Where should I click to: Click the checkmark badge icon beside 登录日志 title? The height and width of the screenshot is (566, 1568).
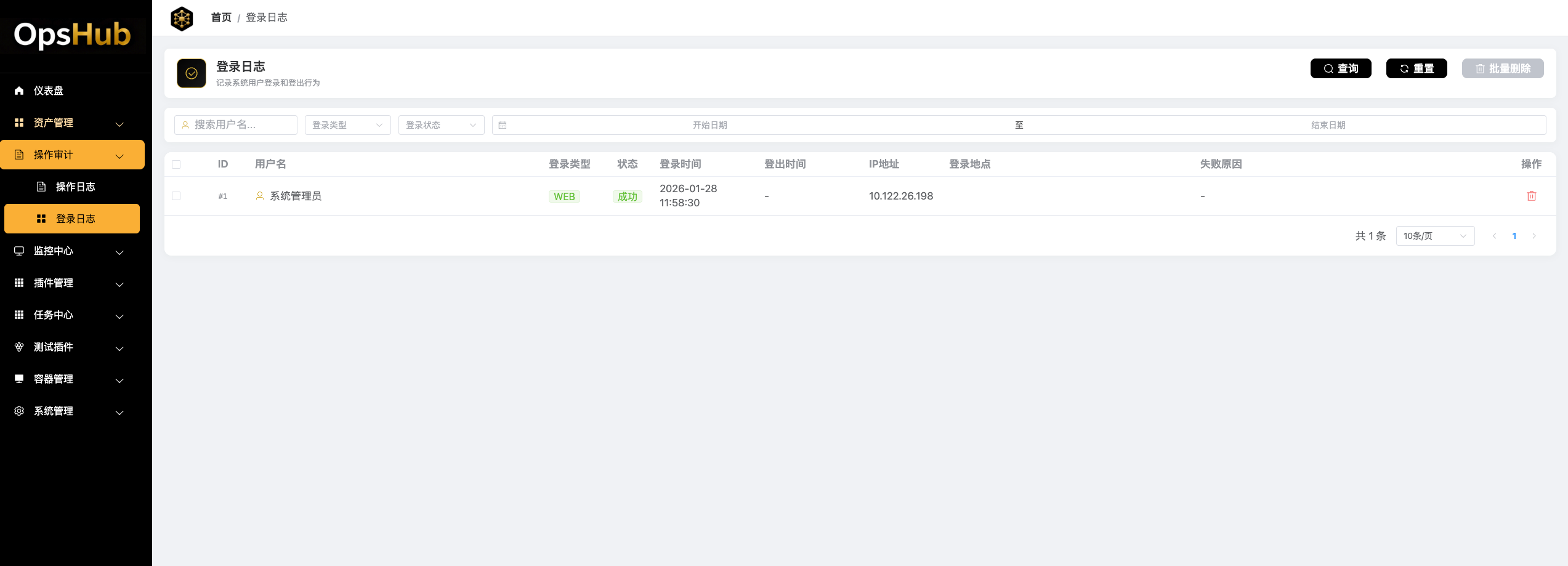point(192,73)
